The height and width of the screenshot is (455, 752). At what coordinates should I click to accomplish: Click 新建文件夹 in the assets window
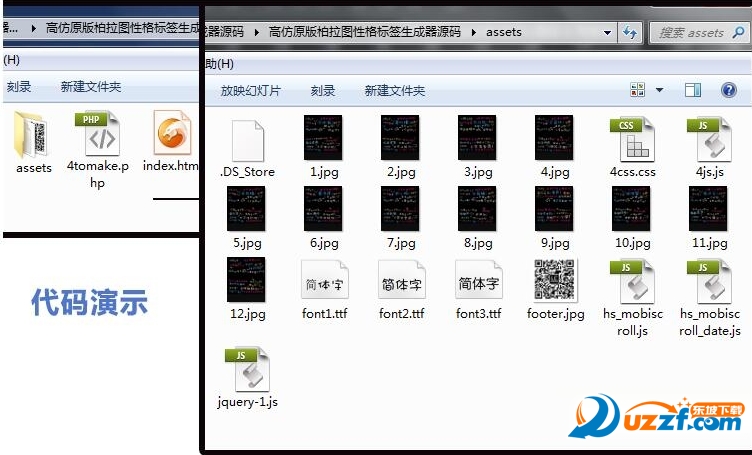394,90
